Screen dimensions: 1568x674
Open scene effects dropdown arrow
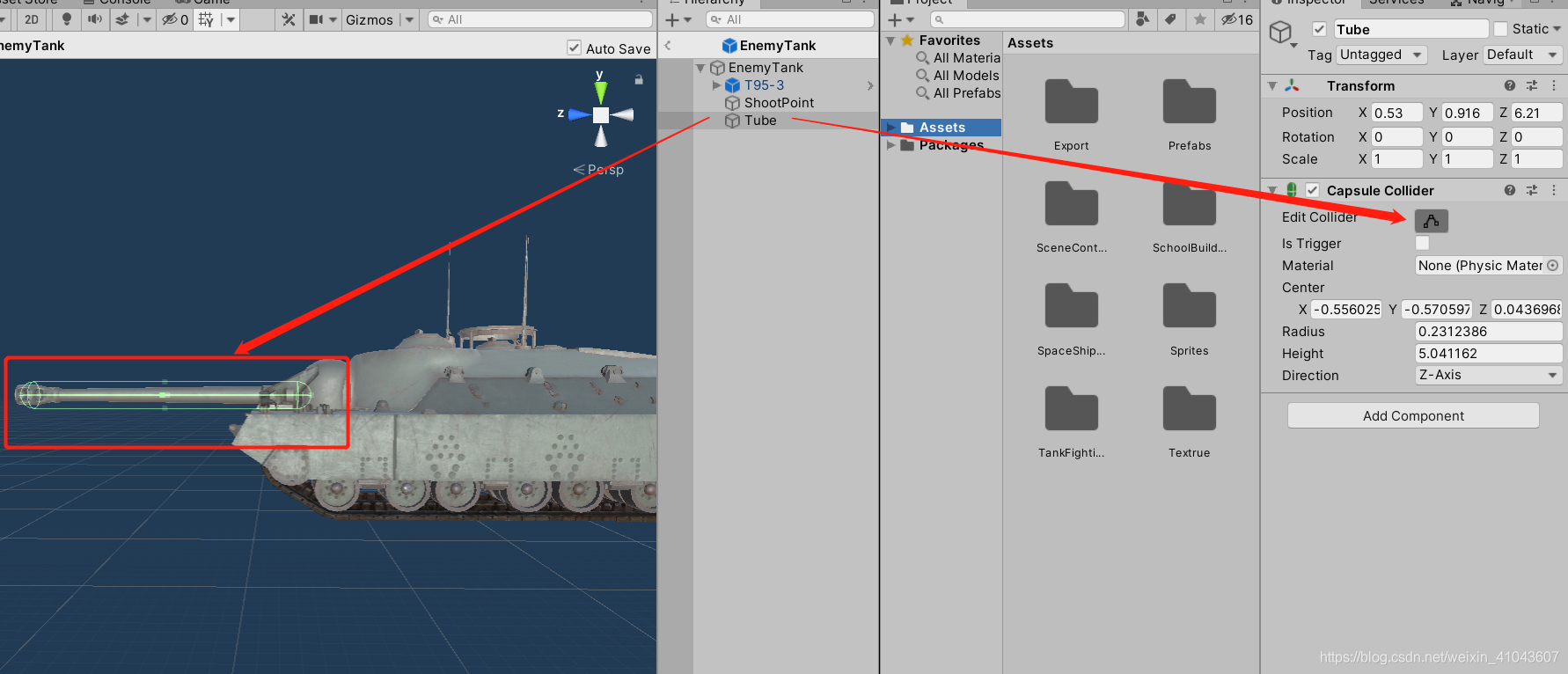[x=146, y=19]
